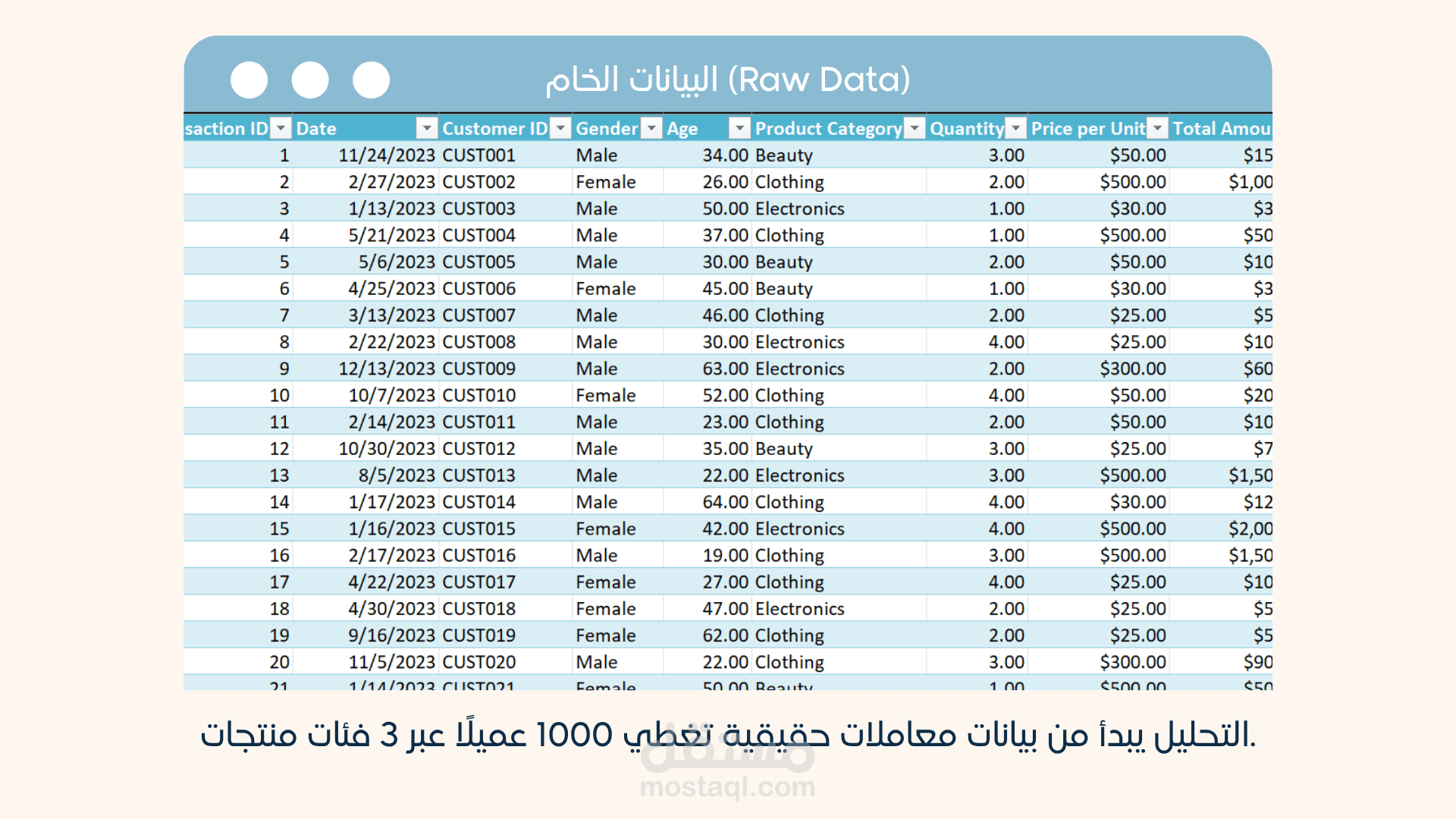Click the Female cell in row 10
Screen dimensions: 1456x819
point(605,395)
